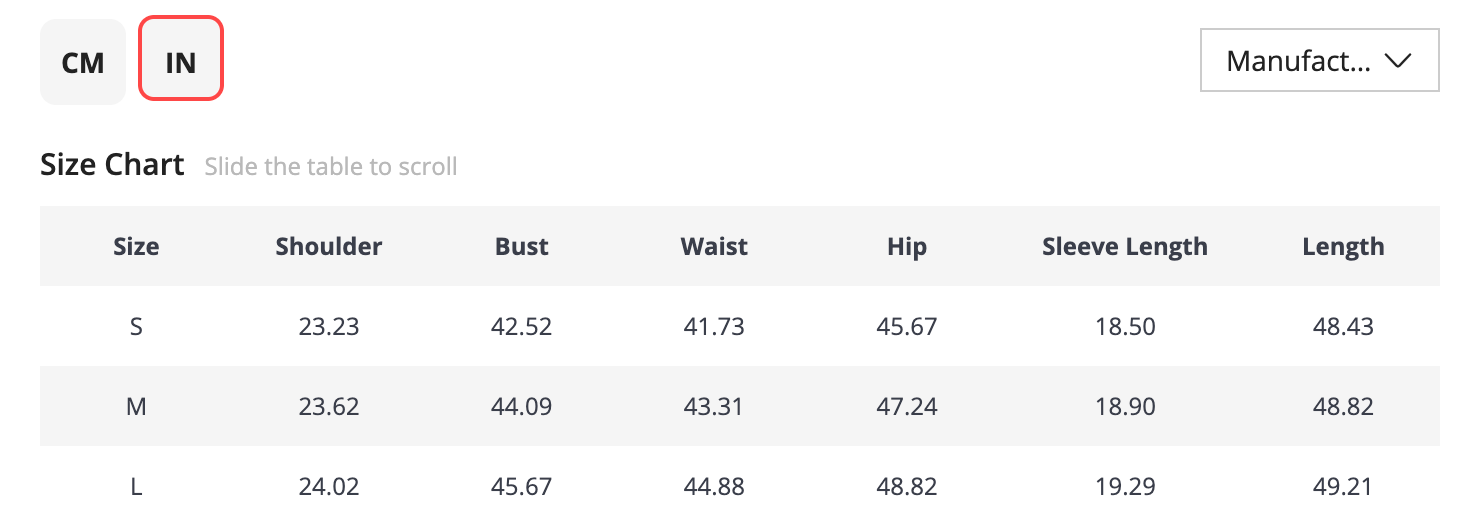Click the M sleeve length value 18.90

tap(1125, 406)
